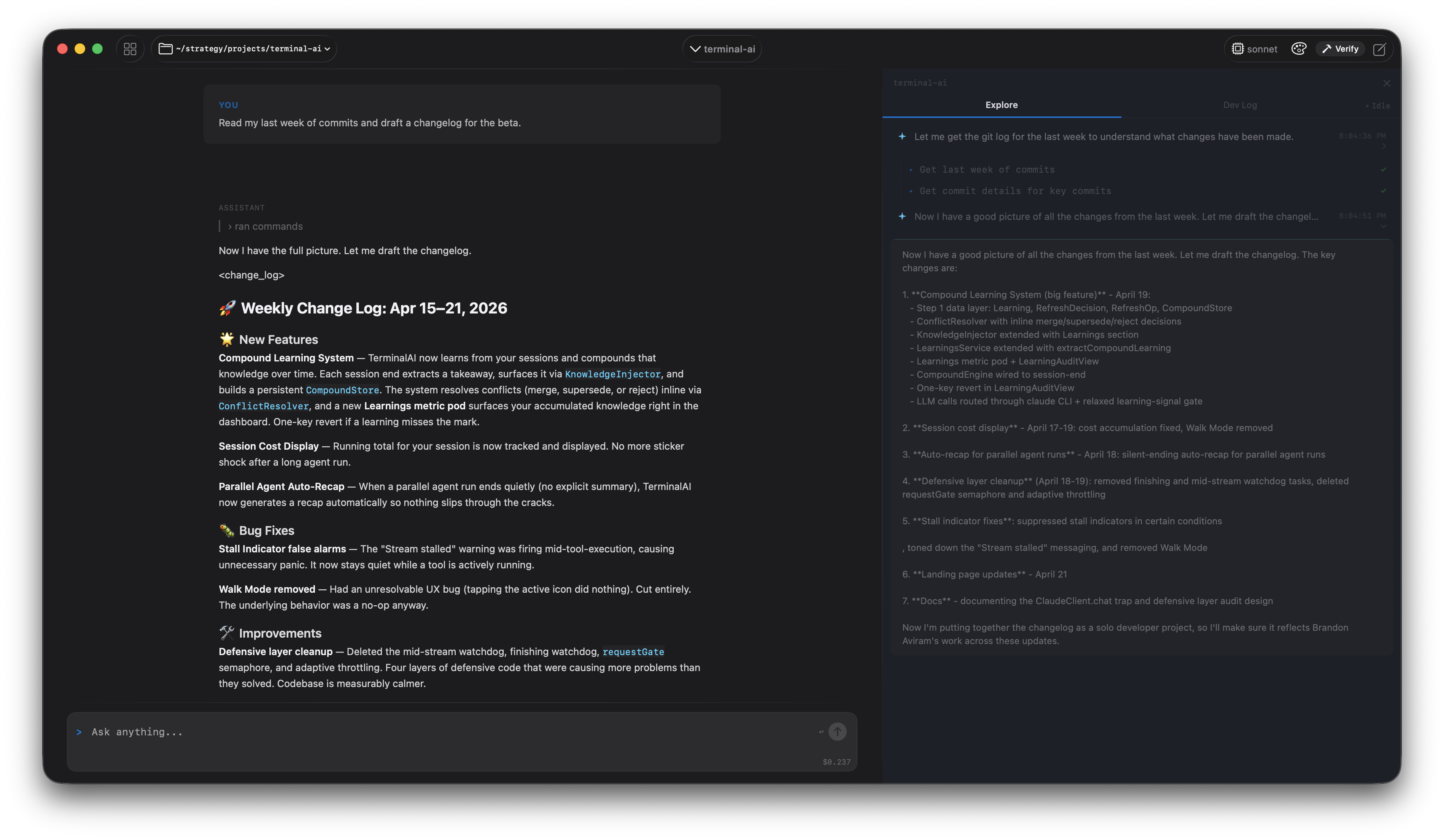Screen dimensions: 1444x840
Task: Click 'Walk Mode removed' bold title
Action: [266, 589]
